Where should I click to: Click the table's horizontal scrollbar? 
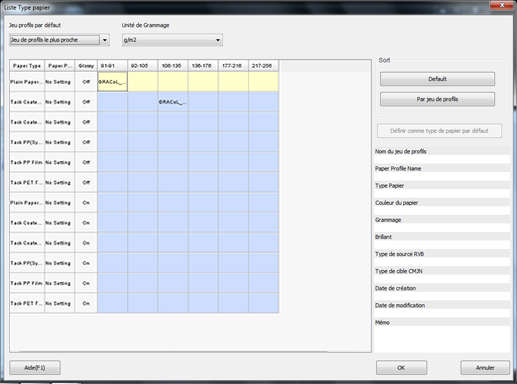[x=173, y=351]
